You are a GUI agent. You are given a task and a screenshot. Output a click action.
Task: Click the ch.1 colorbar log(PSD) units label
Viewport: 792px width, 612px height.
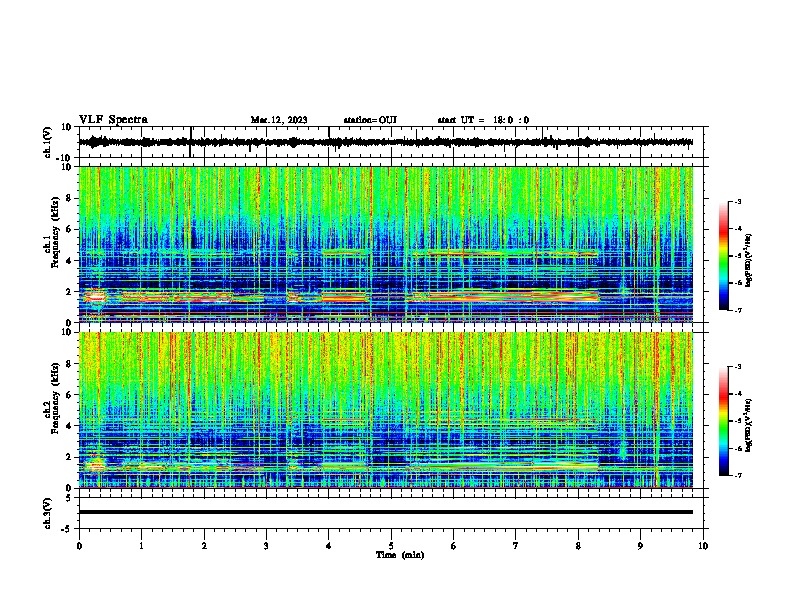pyautogui.click(x=749, y=261)
